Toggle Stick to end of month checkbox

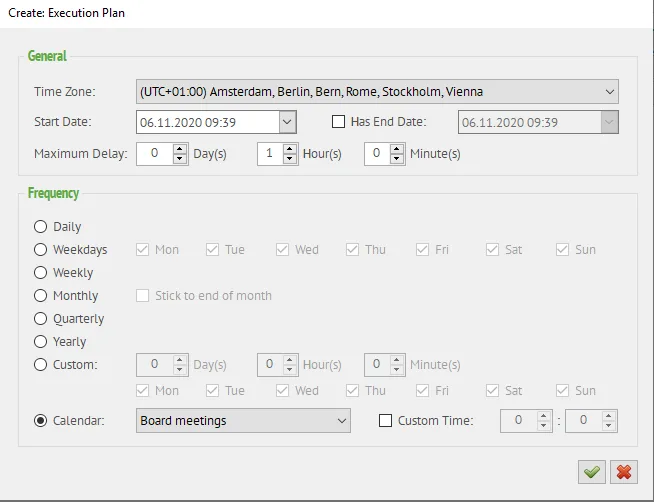click(143, 295)
